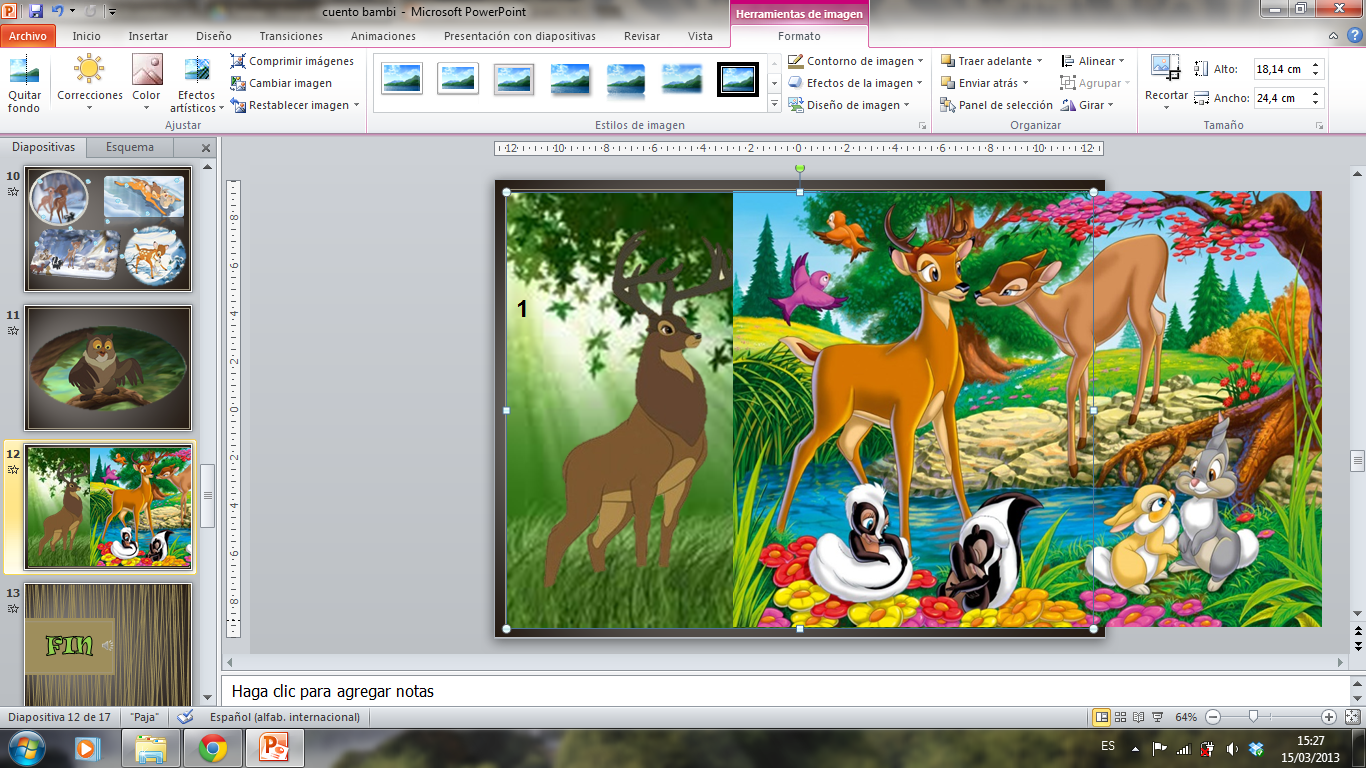The height and width of the screenshot is (768, 1366).
Task: Start slideshow from status bar icon
Action: tap(1157, 717)
